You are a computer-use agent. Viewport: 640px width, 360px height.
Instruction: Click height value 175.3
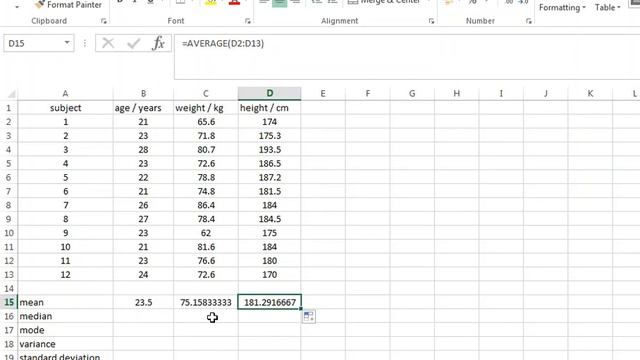click(270, 136)
